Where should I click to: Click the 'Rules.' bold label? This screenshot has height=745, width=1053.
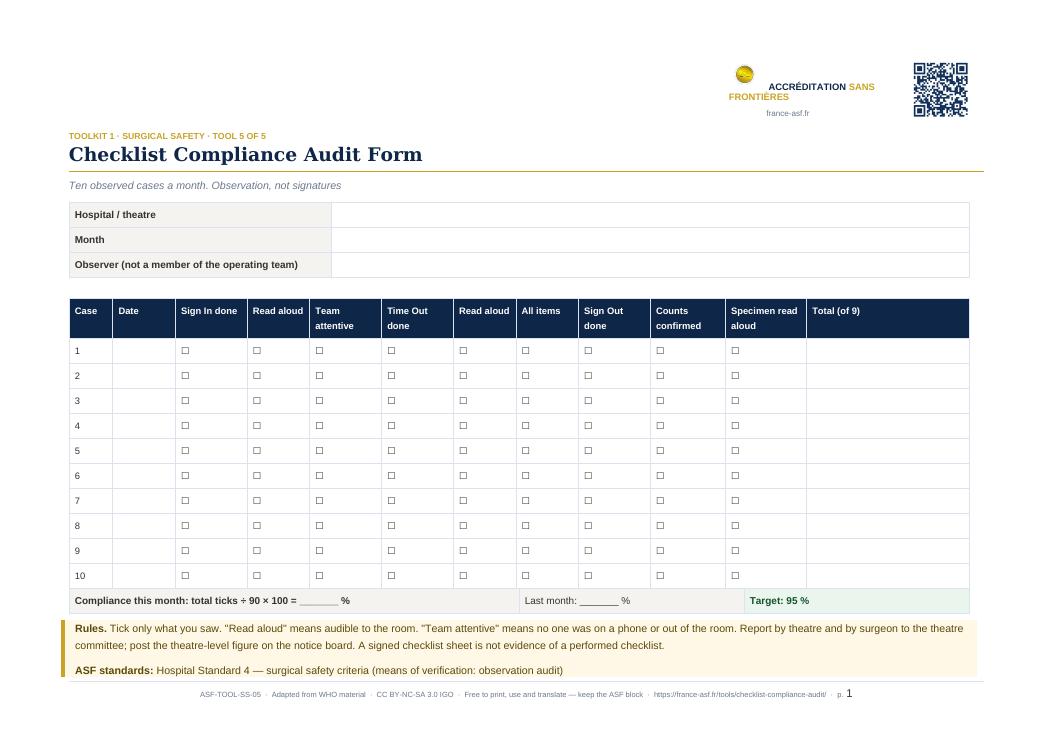(x=91, y=629)
